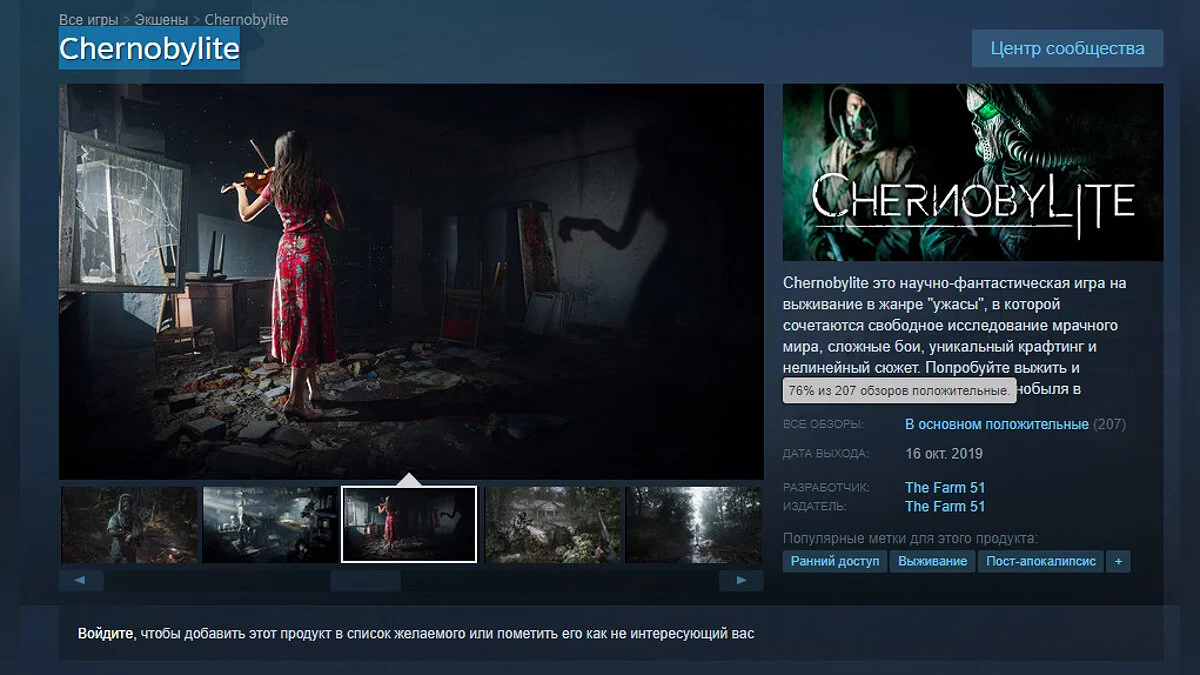Open the 'Экшены' breadcrumb link
This screenshot has width=1200, height=675.
pos(161,20)
